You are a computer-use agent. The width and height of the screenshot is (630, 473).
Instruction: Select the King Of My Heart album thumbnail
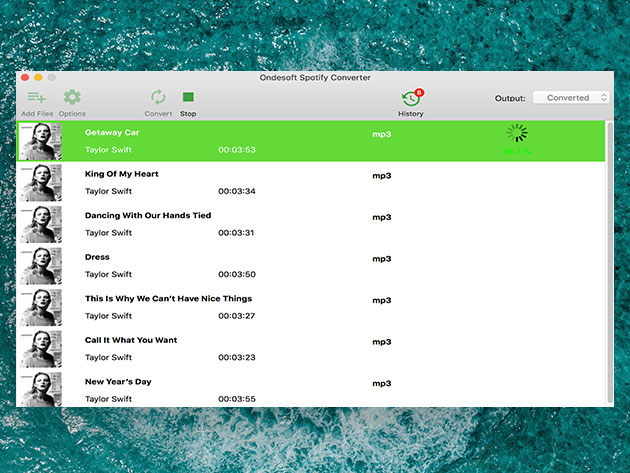41,183
